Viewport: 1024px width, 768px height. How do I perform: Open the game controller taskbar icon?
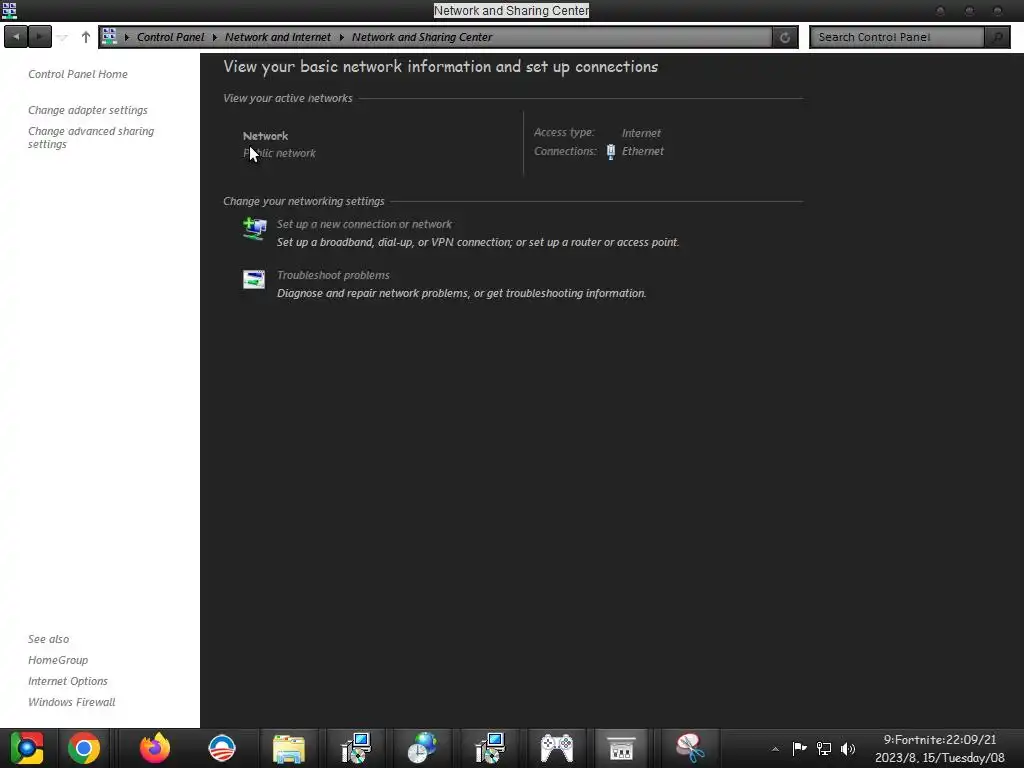click(556, 748)
